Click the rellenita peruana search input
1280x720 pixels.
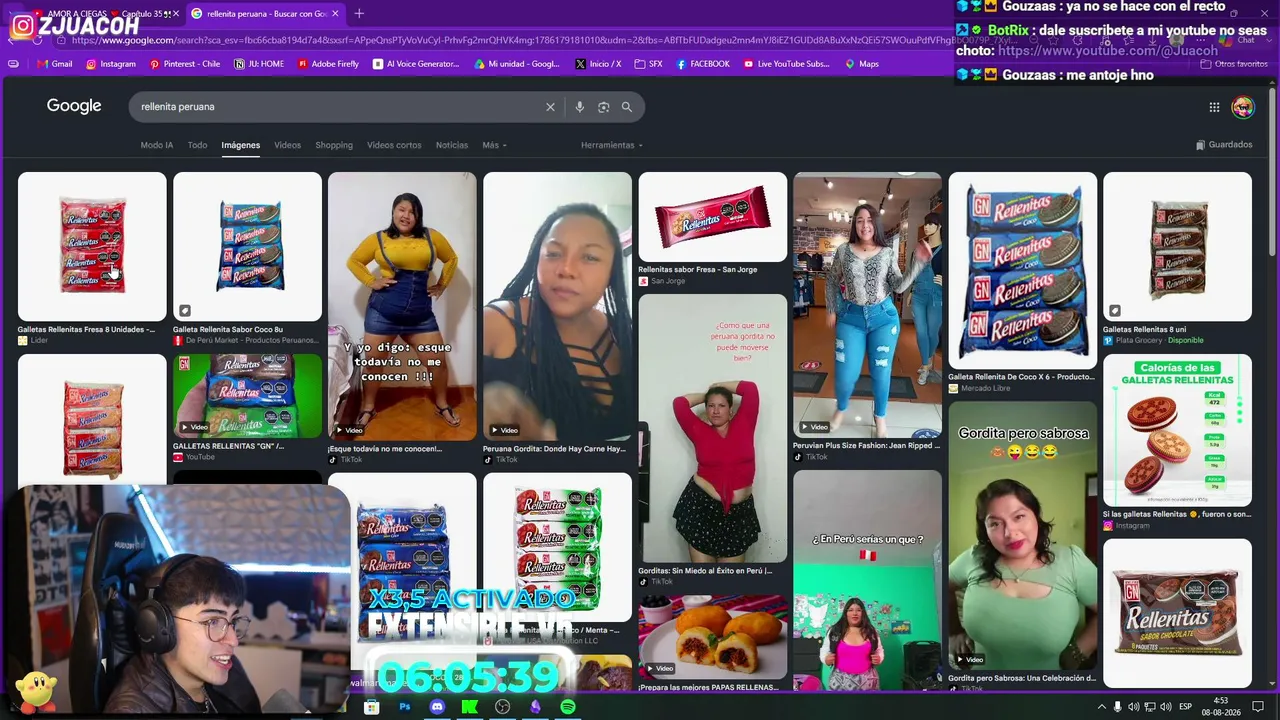point(335,107)
